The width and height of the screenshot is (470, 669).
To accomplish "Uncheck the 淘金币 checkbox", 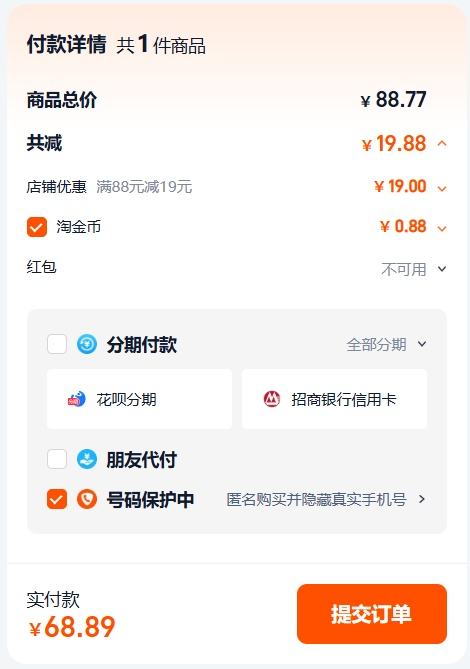I will pyautogui.click(x=37, y=227).
